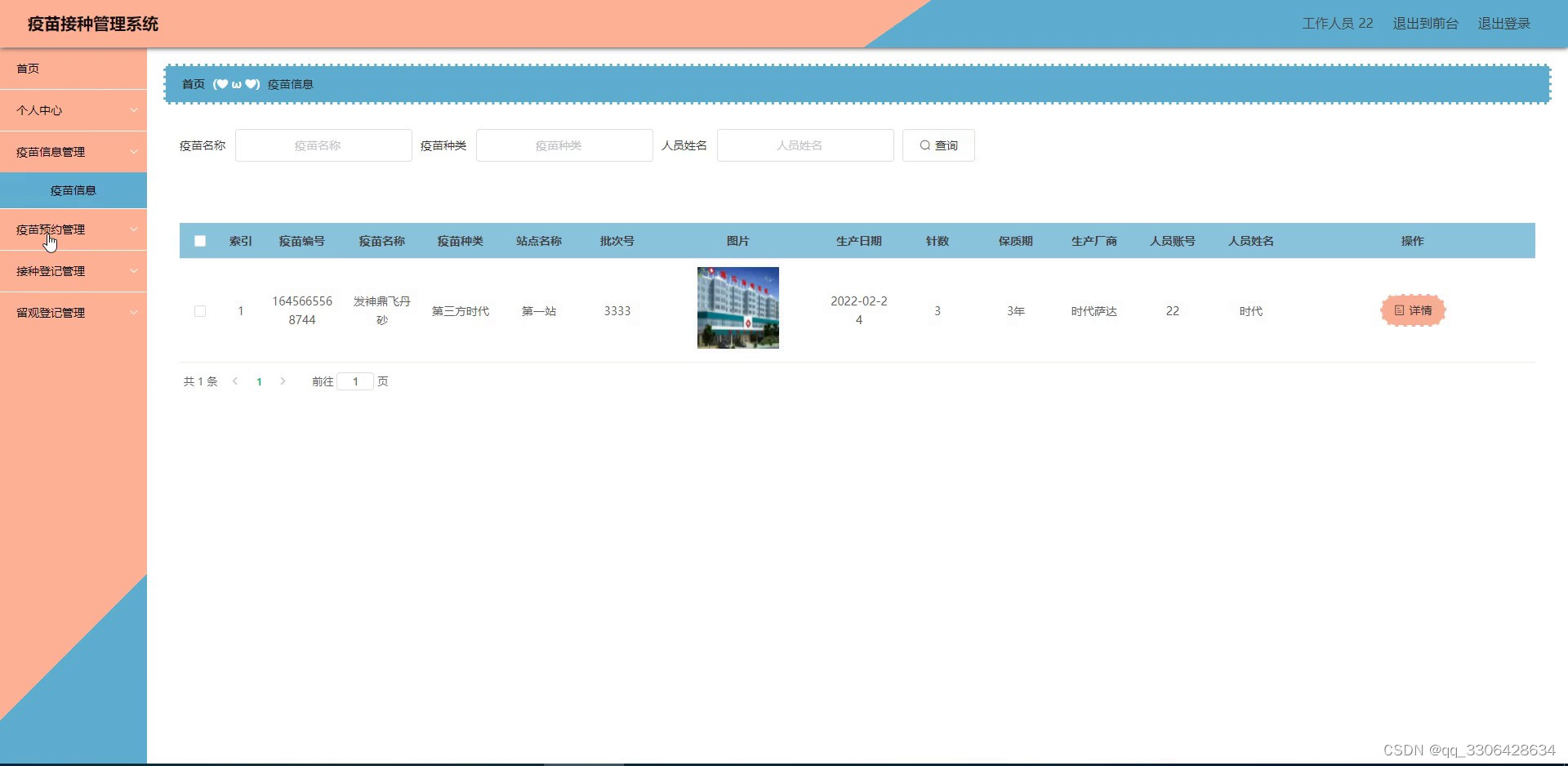Click the 保质期 column header
The height and width of the screenshot is (766, 1568).
(x=1016, y=241)
